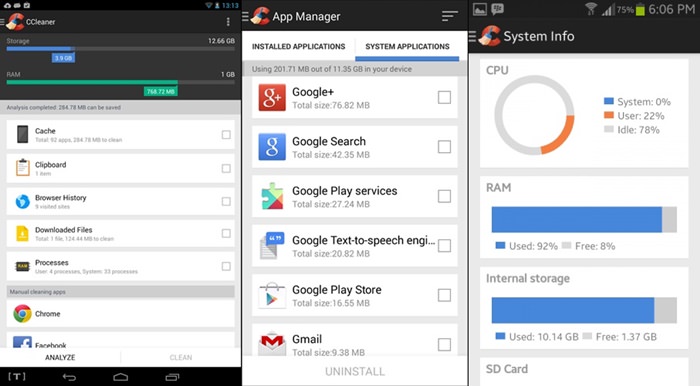Tap the 3.9 GB storage label
Viewport: 700px width, 386px height.
[63, 58]
